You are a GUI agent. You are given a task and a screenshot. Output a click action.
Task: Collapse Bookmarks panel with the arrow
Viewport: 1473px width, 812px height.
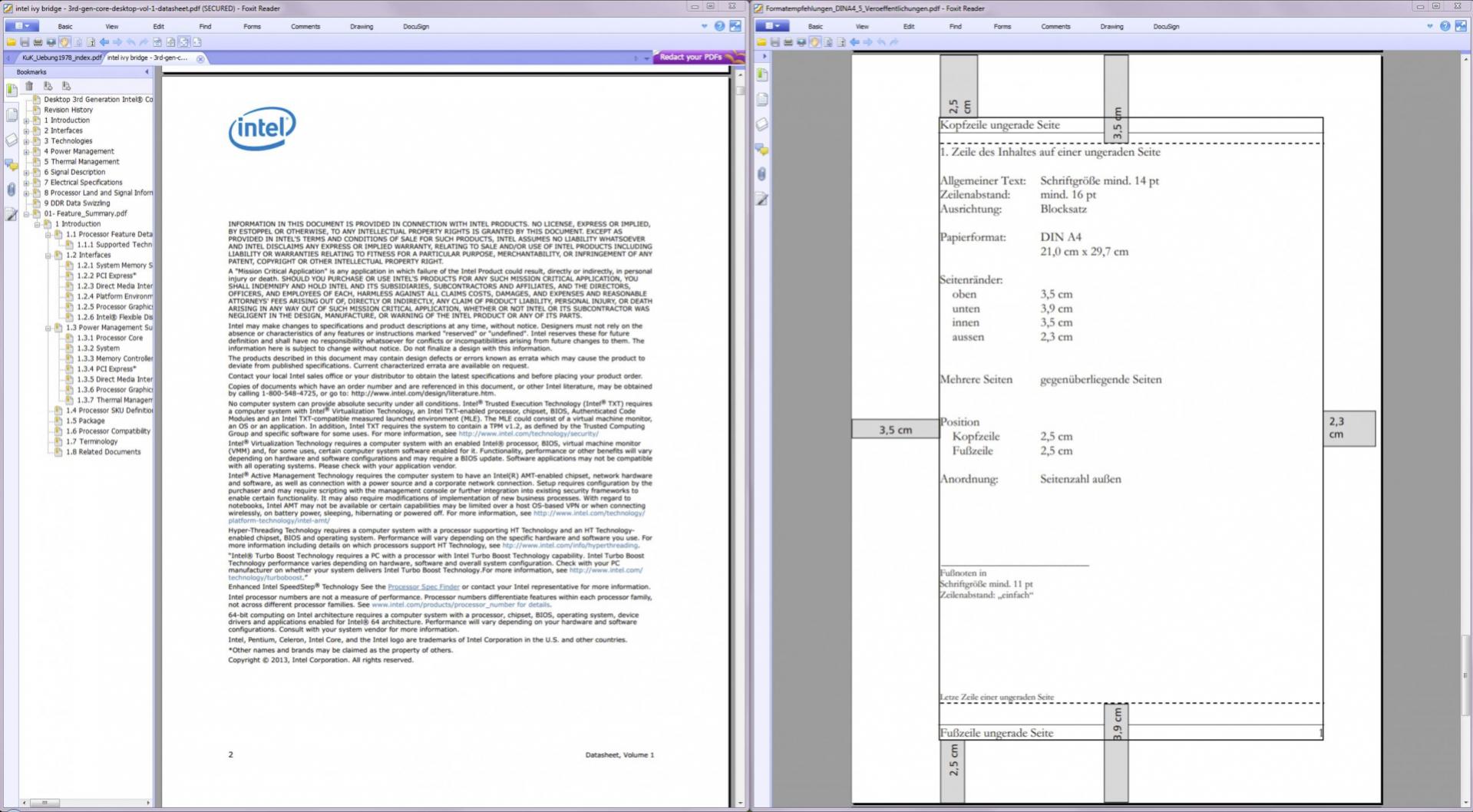[x=147, y=72]
